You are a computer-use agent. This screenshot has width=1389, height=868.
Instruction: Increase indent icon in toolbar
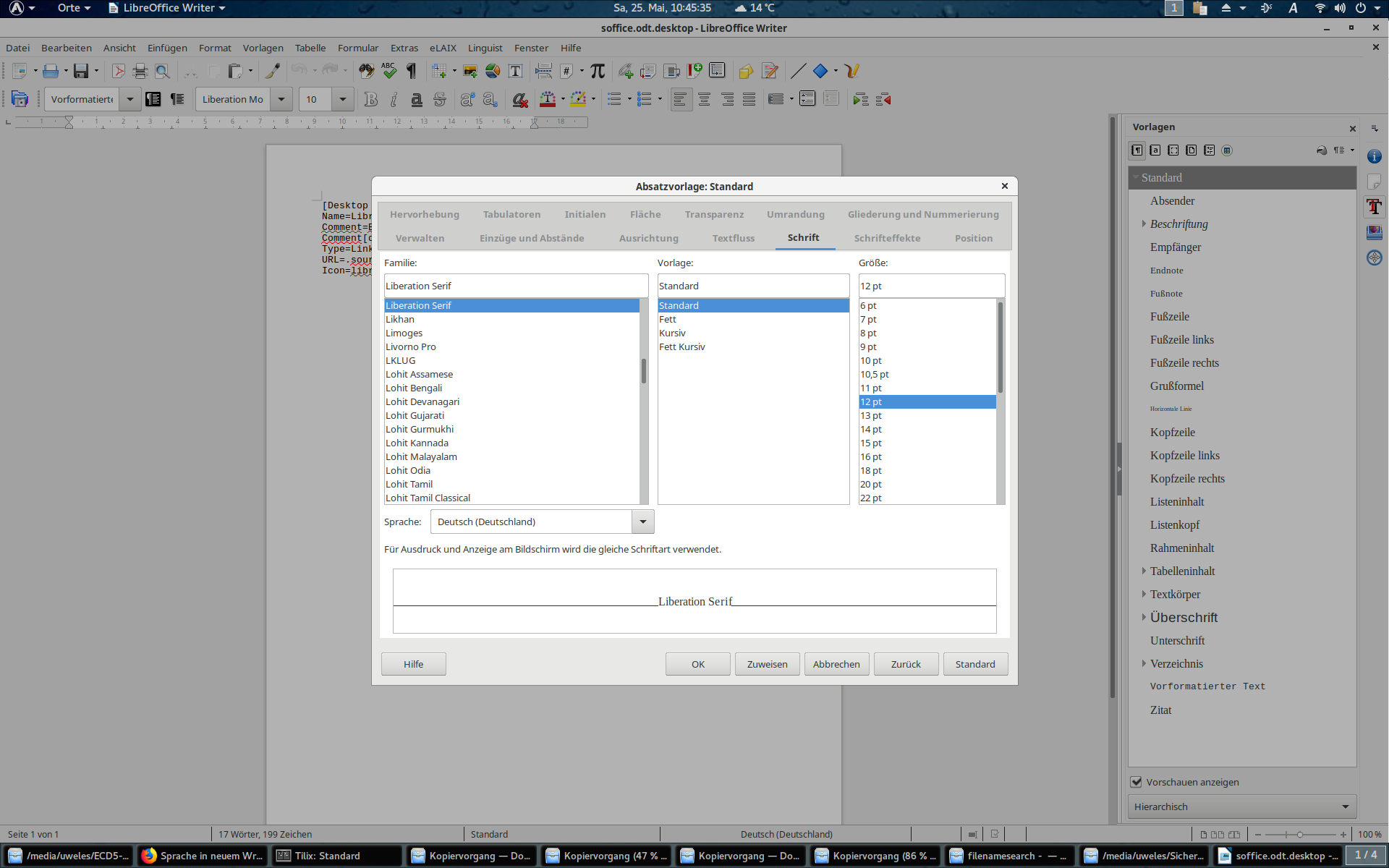coord(860,99)
